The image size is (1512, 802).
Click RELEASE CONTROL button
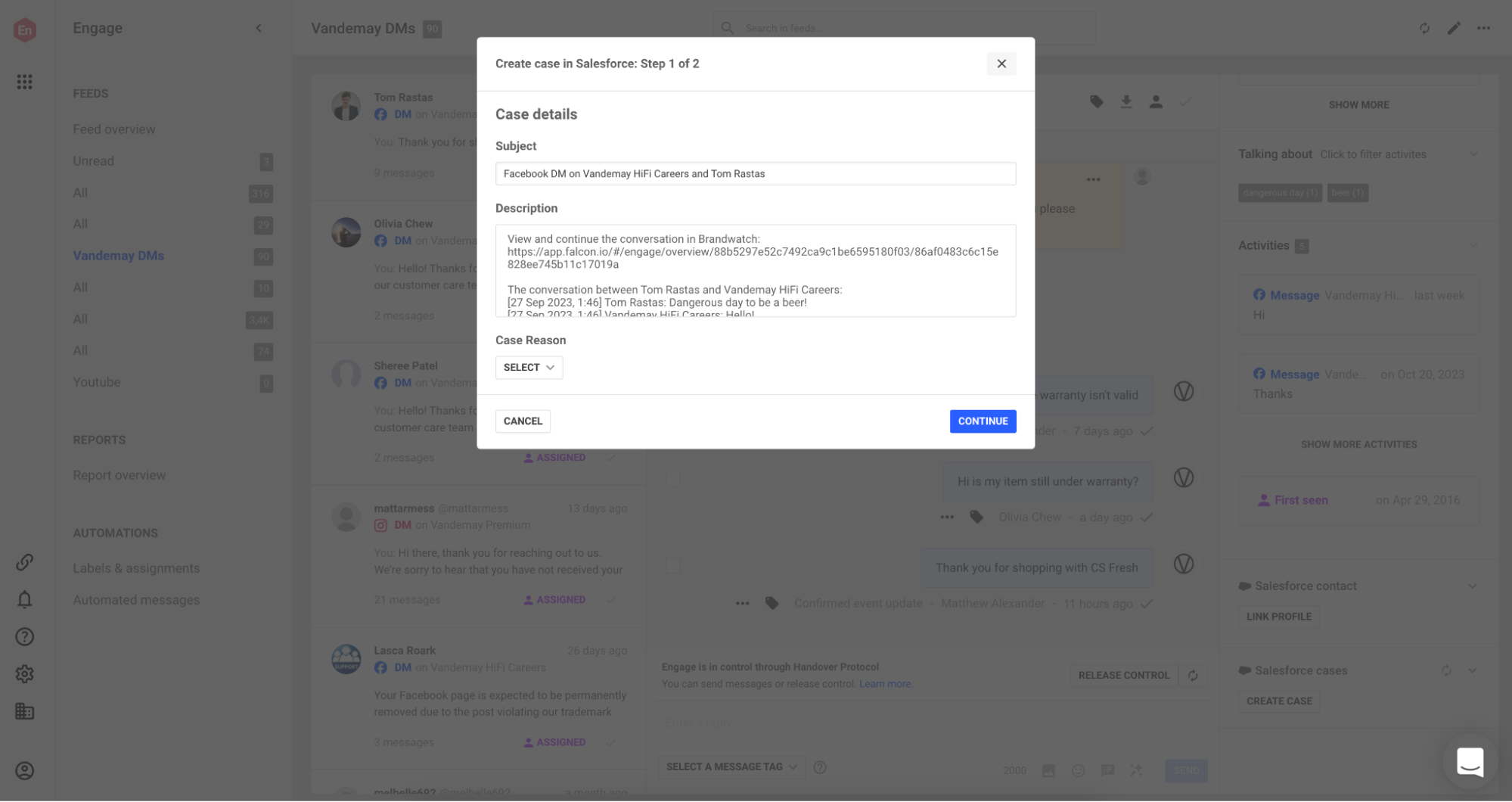1123,675
